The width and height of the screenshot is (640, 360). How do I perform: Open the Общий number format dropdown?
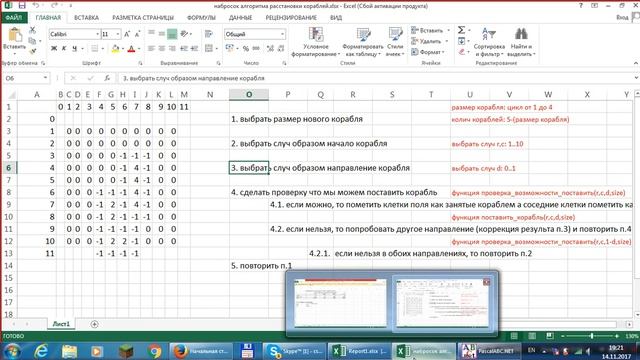click(282, 34)
